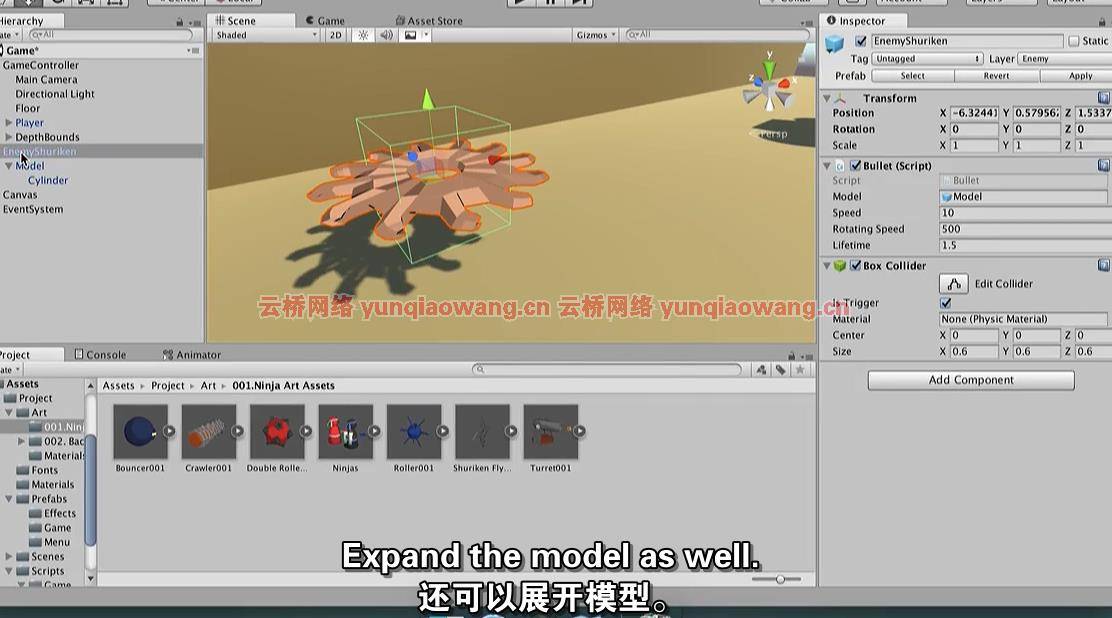Image resolution: width=1112 pixels, height=618 pixels.
Task: Click Lifetime value field
Action: [x=1025, y=245]
